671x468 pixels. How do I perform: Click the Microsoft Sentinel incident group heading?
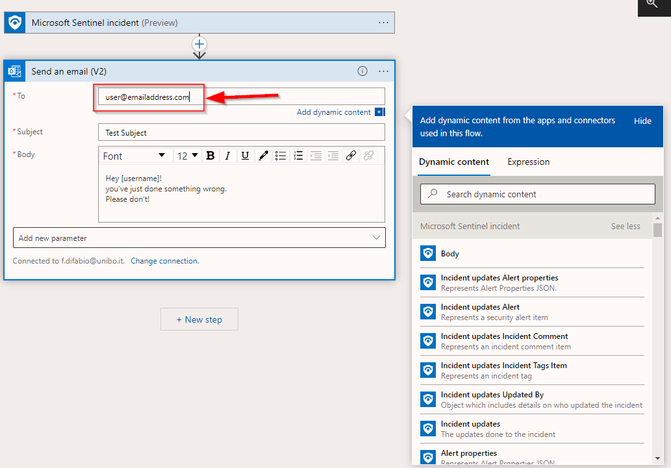470,226
